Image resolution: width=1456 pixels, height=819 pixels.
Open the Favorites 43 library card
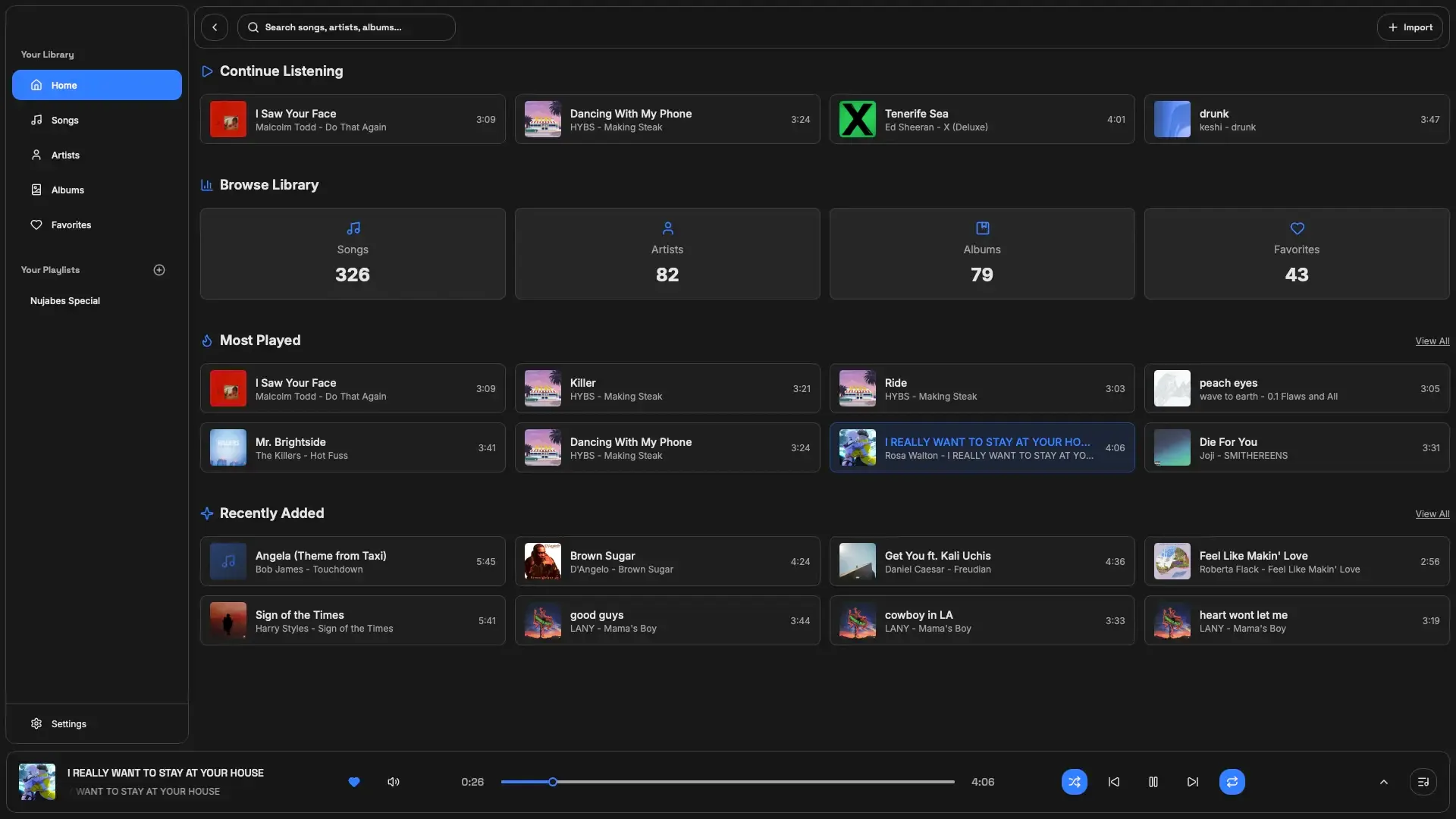tap(1297, 253)
